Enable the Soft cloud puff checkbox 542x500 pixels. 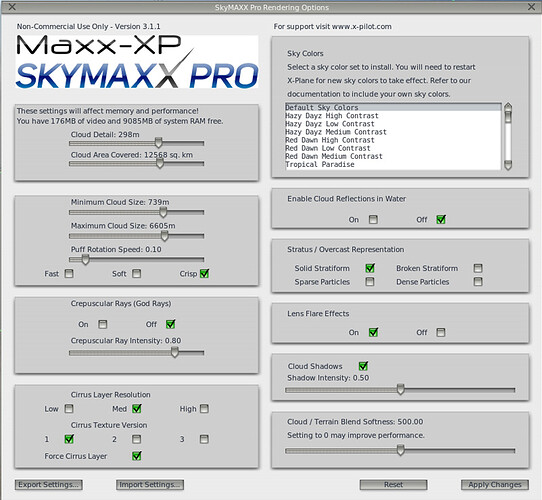pyautogui.click(x=137, y=274)
